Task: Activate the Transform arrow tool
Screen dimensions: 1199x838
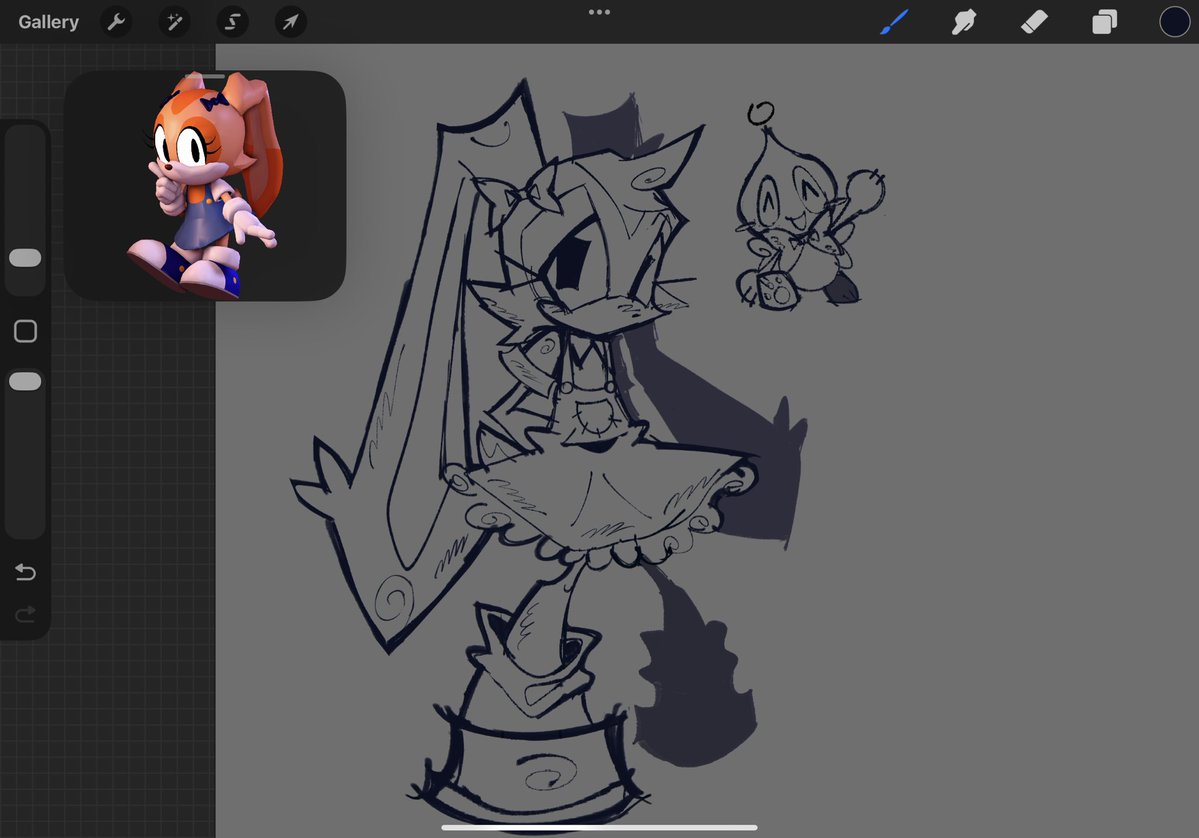Action: click(x=291, y=22)
